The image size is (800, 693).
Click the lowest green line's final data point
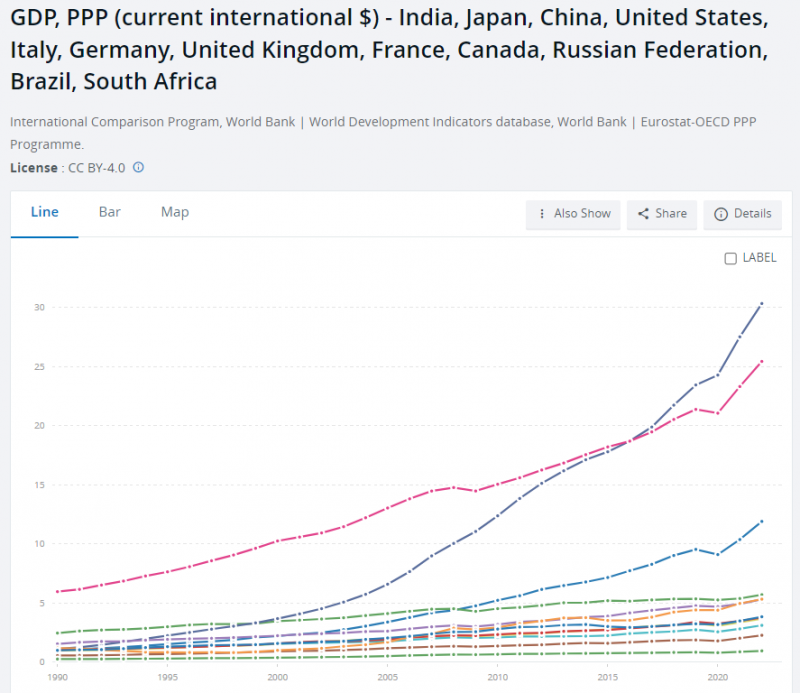pos(762,651)
